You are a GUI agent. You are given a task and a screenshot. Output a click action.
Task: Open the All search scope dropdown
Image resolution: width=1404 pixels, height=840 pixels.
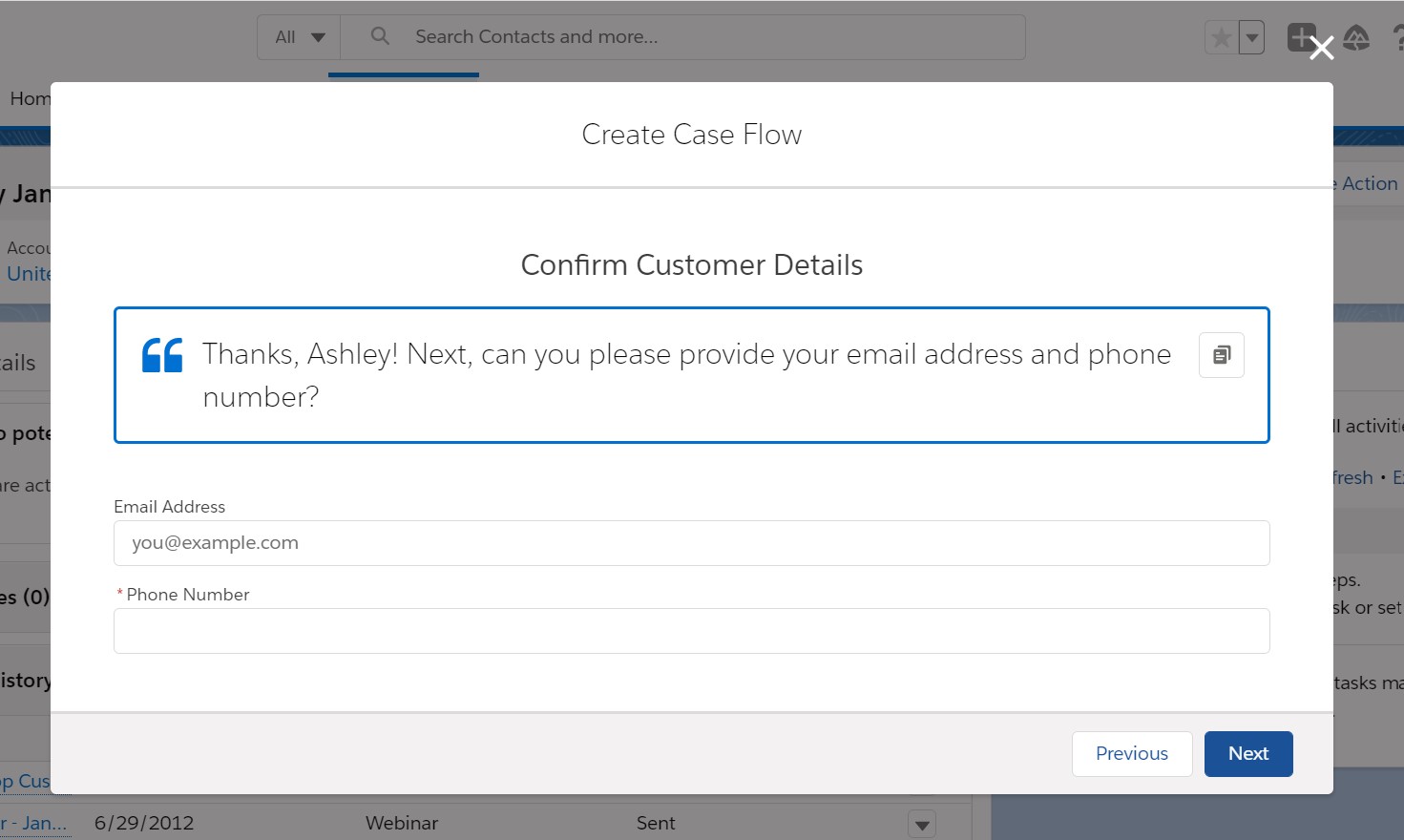299,37
